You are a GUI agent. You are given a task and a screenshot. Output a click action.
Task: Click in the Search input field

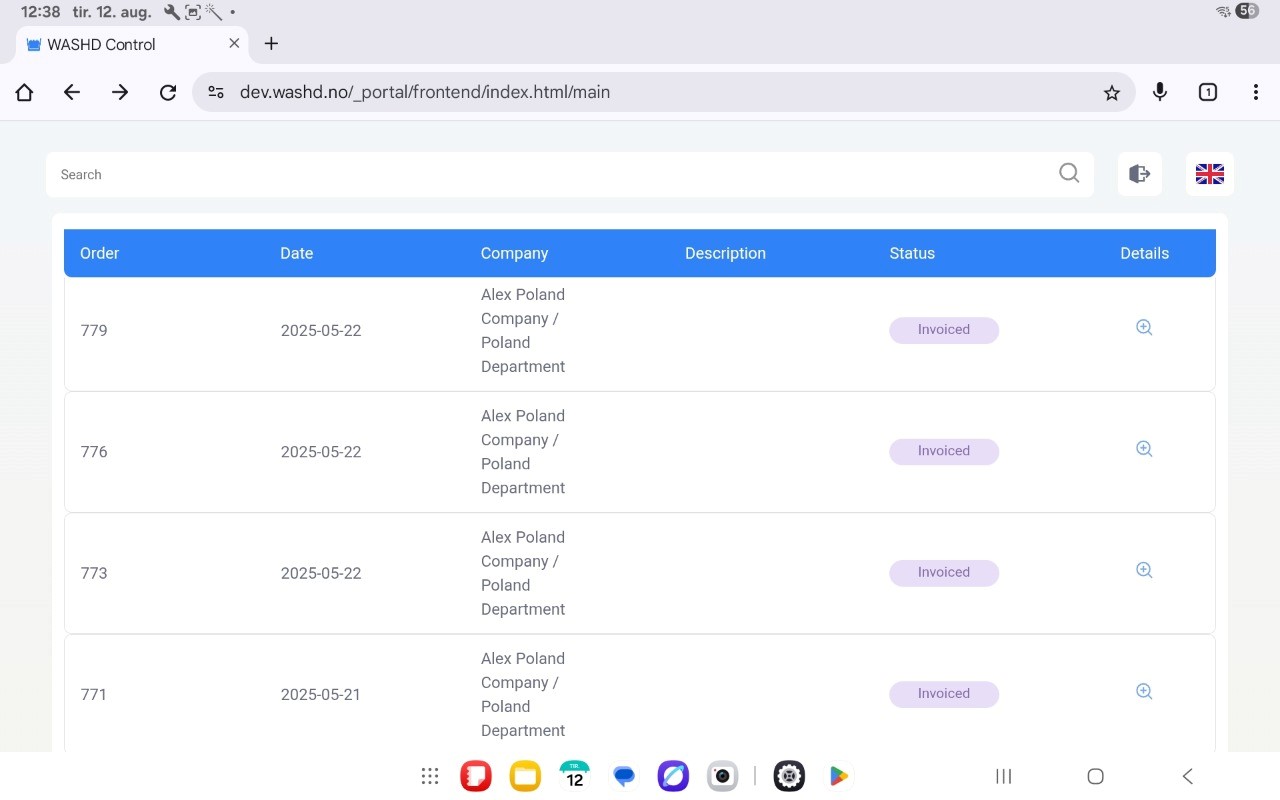(x=550, y=174)
